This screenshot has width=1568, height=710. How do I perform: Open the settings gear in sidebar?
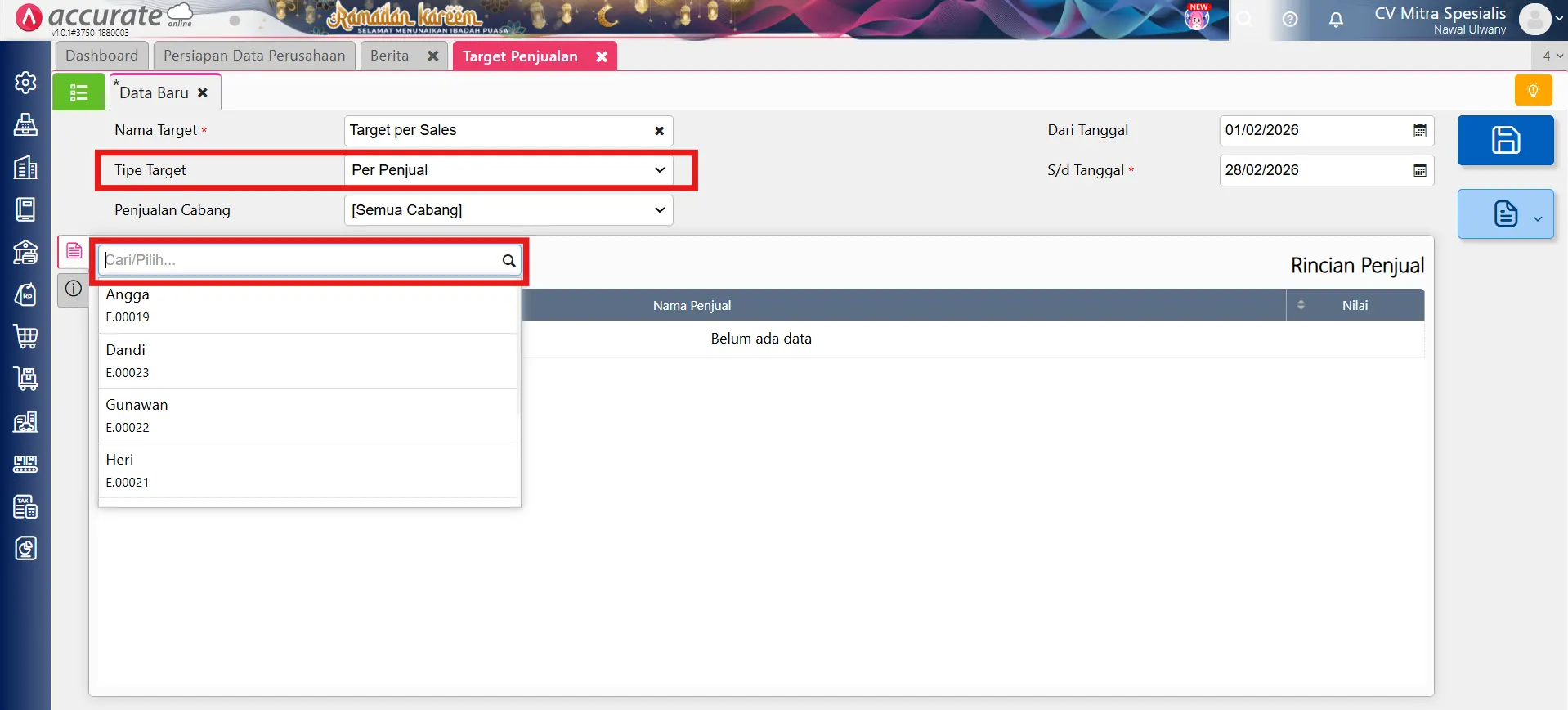[25, 83]
